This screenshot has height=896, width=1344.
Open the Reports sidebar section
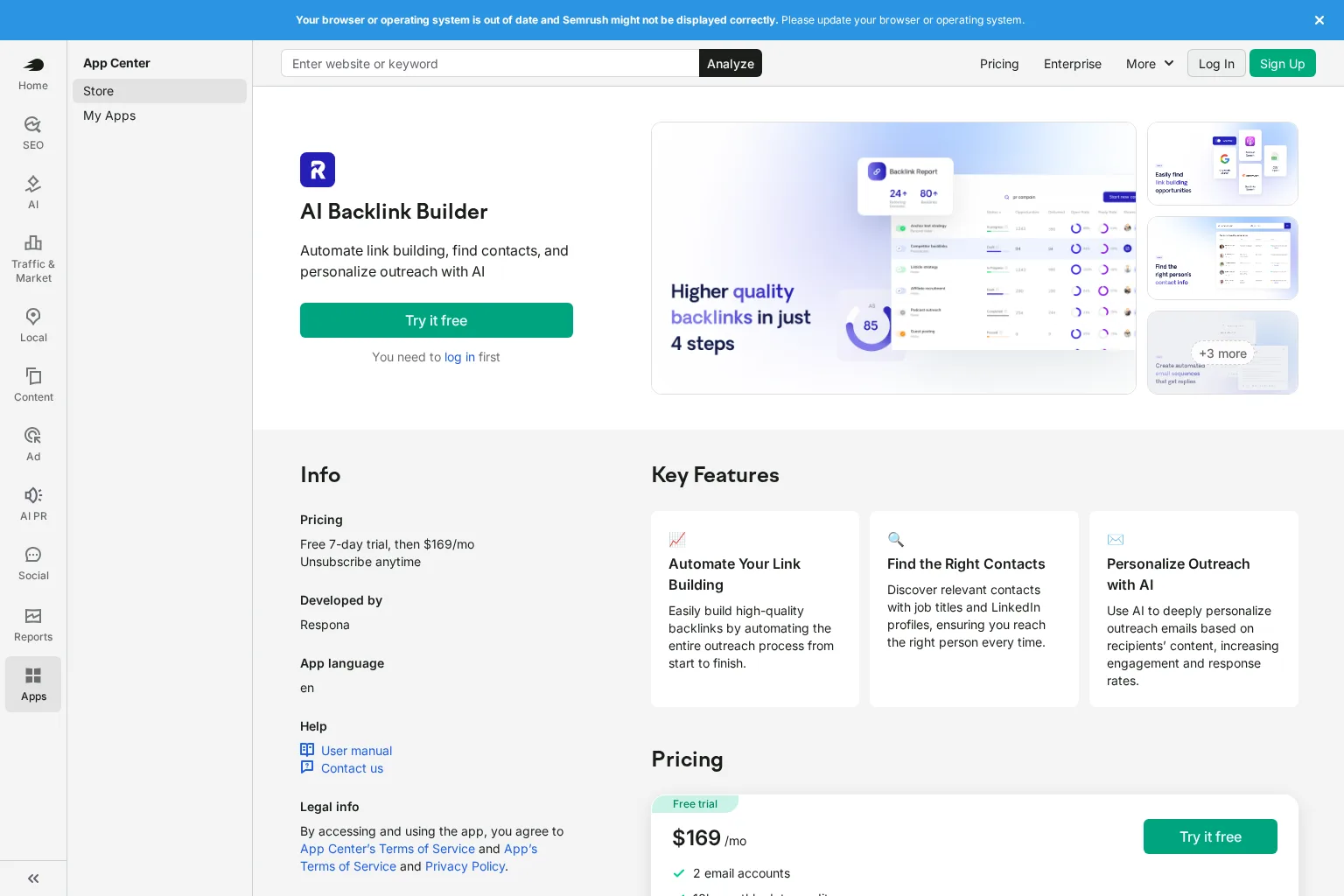tap(33, 625)
